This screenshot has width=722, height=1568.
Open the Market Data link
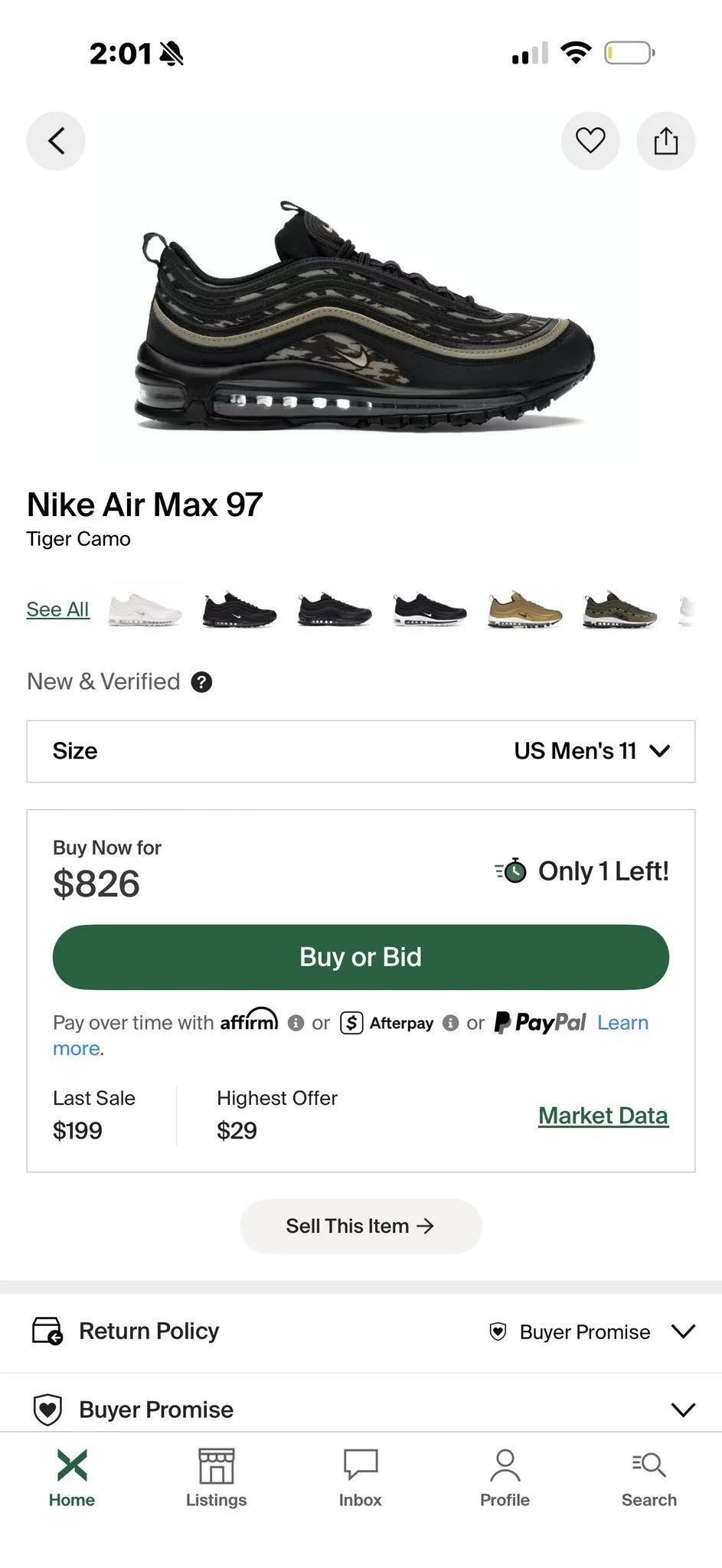pyautogui.click(x=603, y=1116)
